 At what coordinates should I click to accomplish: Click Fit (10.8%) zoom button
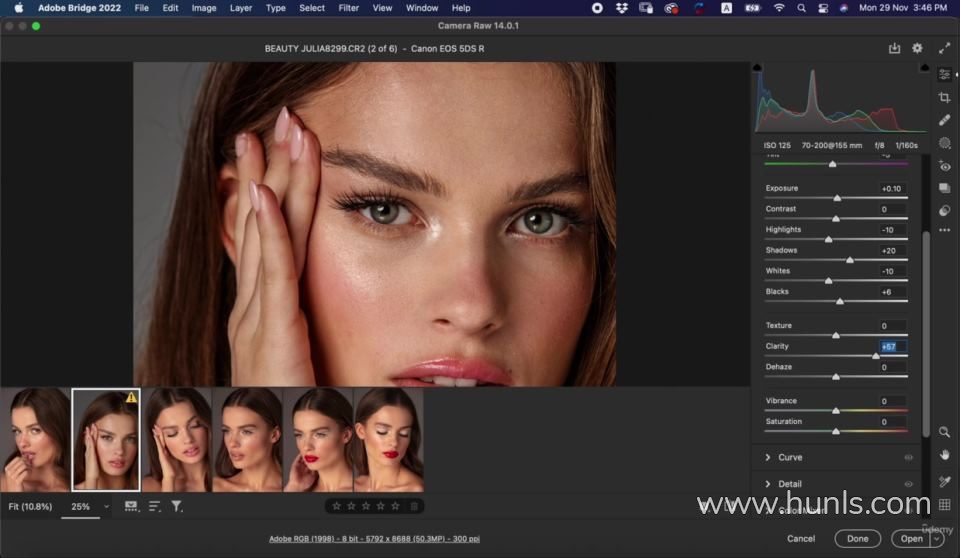[30, 507]
